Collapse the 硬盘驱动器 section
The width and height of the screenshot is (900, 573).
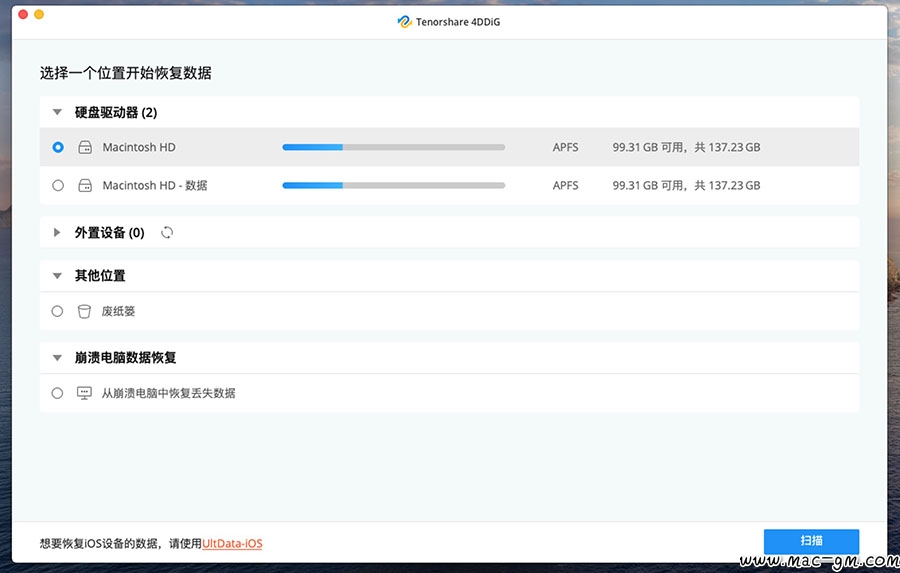[57, 113]
